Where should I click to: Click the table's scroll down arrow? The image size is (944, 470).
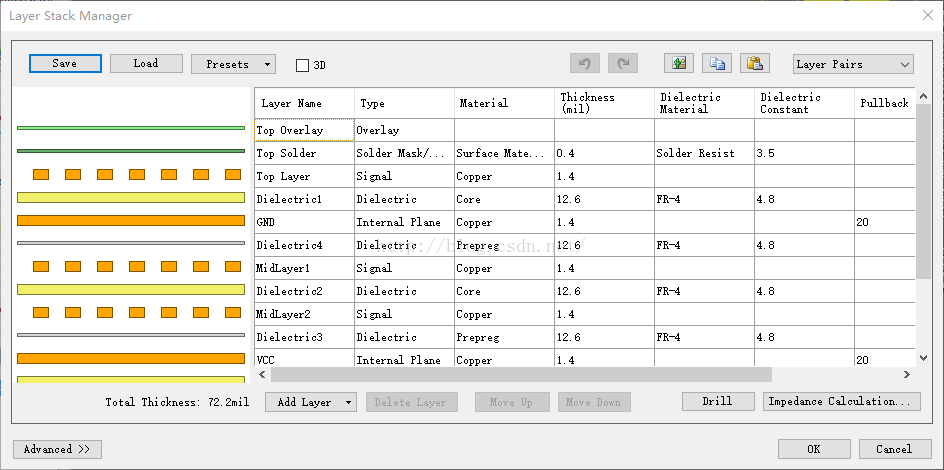tap(924, 357)
